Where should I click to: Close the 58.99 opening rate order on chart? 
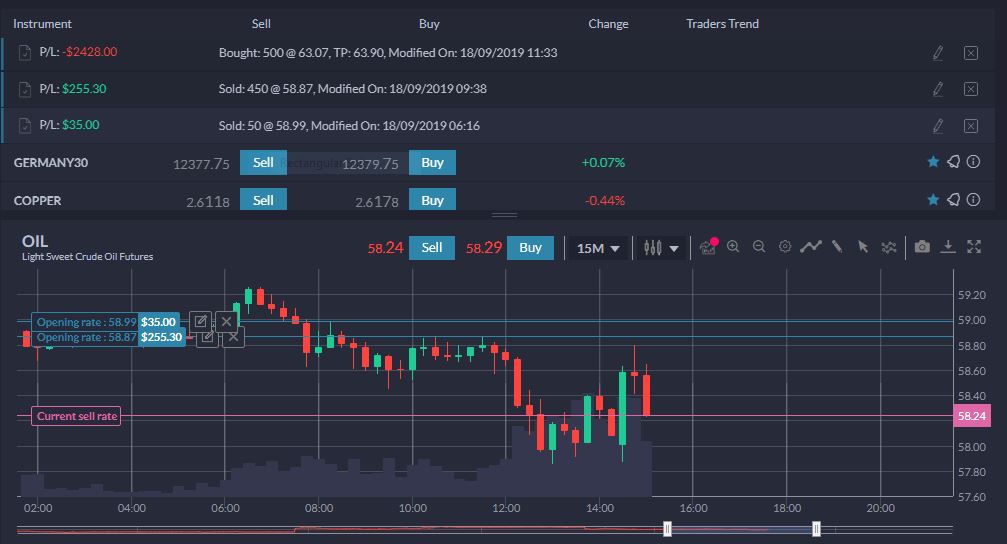[x=226, y=320]
